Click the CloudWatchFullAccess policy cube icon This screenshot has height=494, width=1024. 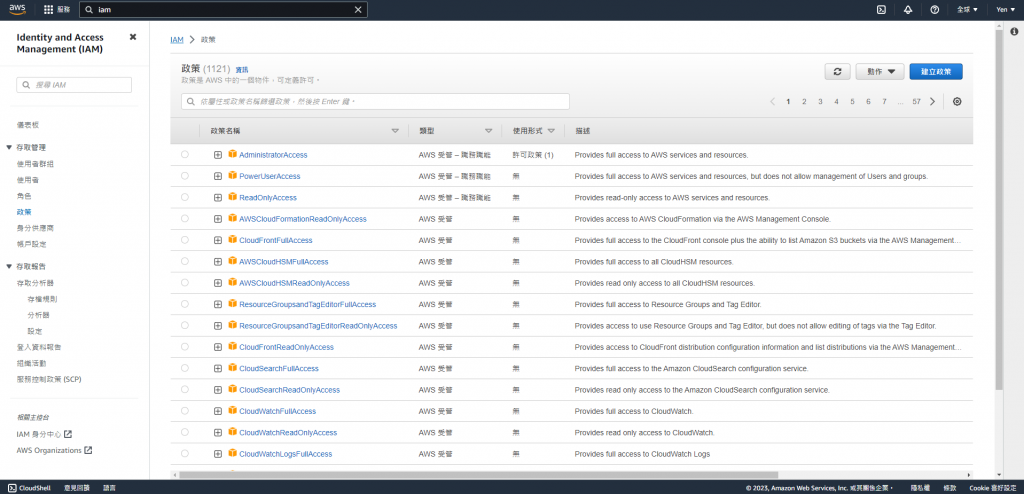point(232,410)
